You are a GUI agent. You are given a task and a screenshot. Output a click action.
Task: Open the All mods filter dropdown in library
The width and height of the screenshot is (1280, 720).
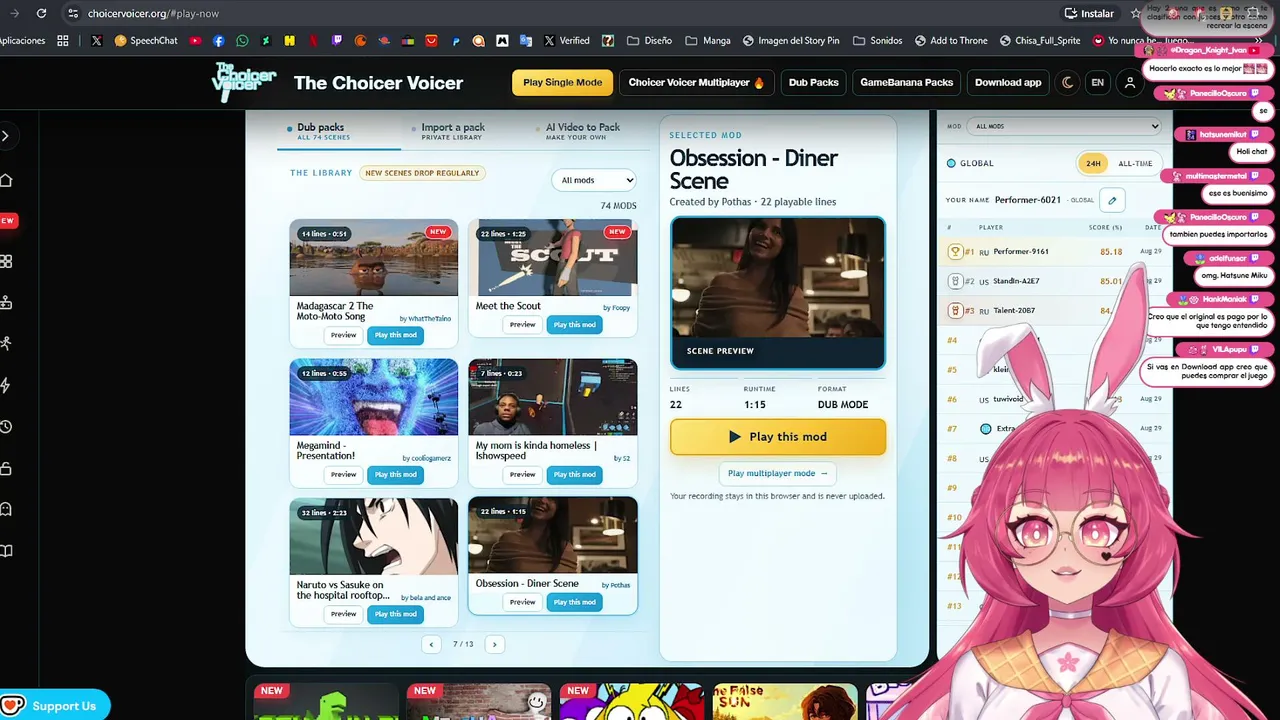tap(594, 180)
